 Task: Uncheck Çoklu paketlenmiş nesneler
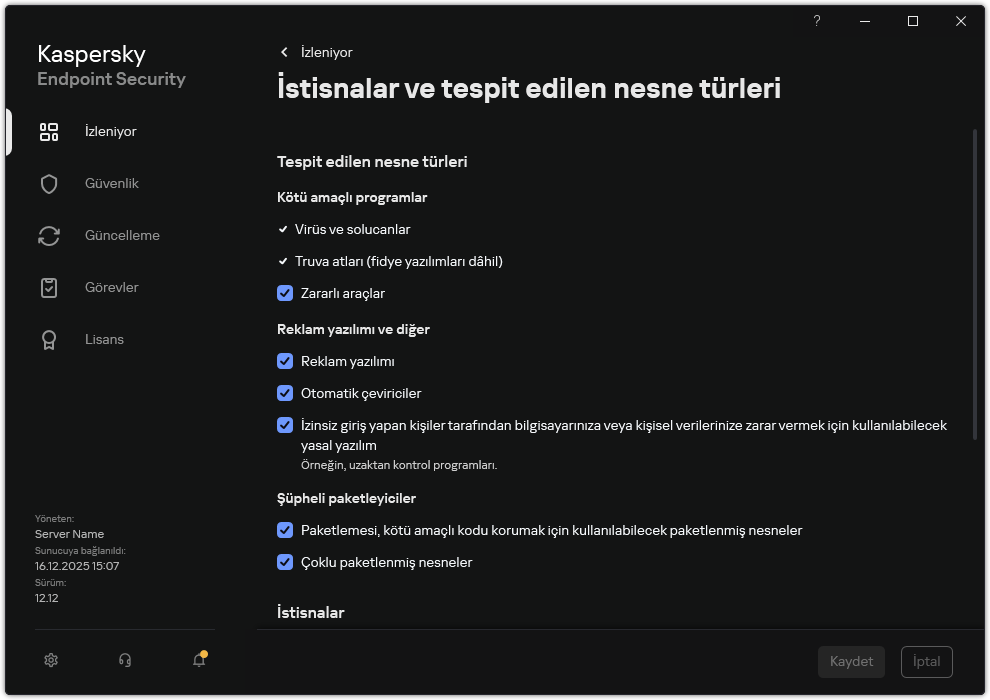click(285, 562)
